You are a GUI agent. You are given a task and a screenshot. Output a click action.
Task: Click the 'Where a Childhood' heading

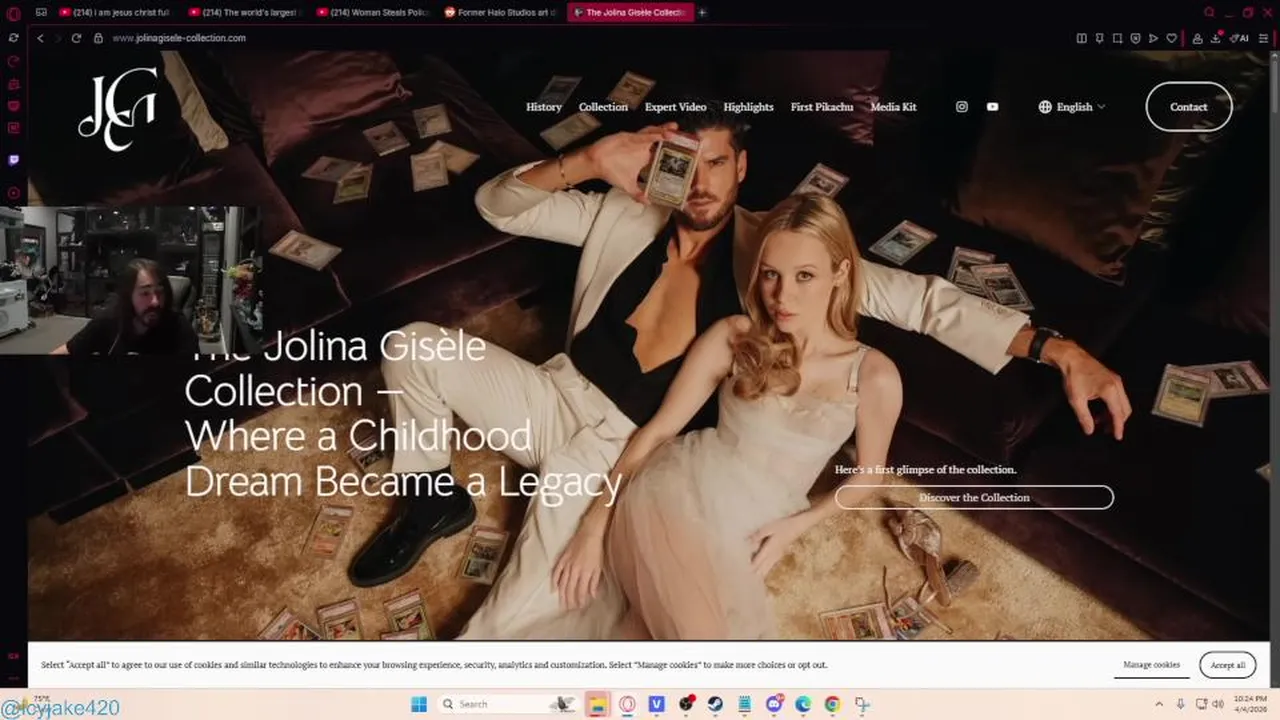358,437
